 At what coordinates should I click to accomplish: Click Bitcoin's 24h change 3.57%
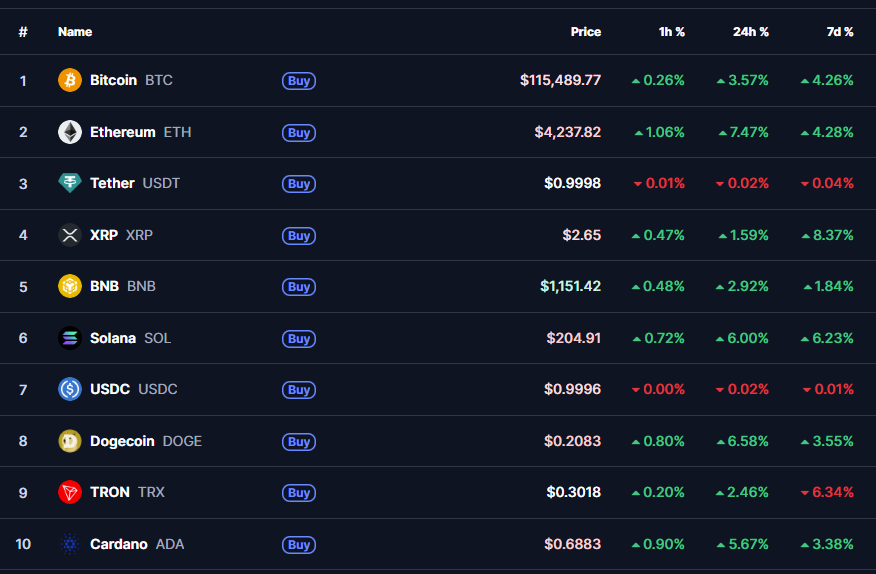point(742,80)
